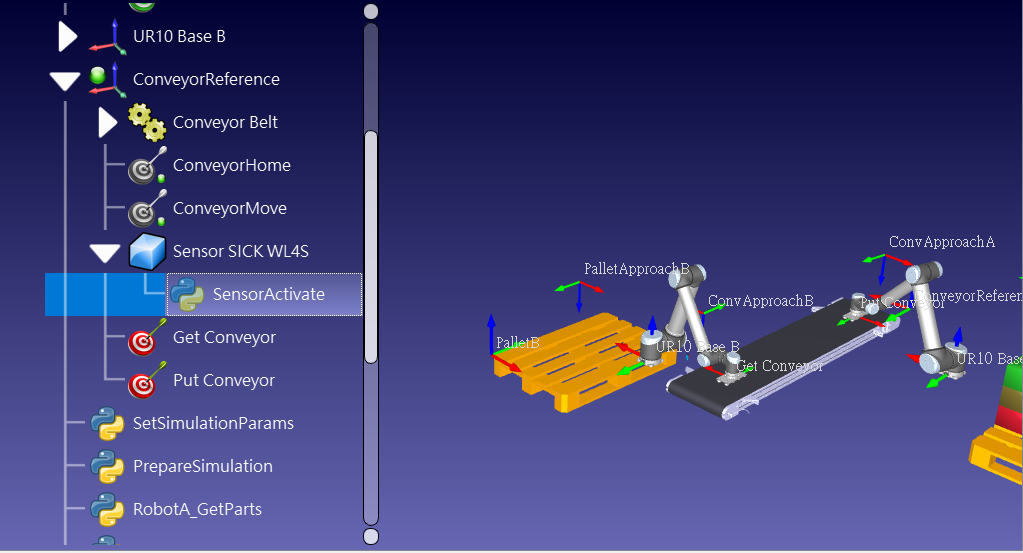Click the Sensor SICK WL4S cube icon
This screenshot has height=553, width=1023.
pyautogui.click(x=146, y=252)
